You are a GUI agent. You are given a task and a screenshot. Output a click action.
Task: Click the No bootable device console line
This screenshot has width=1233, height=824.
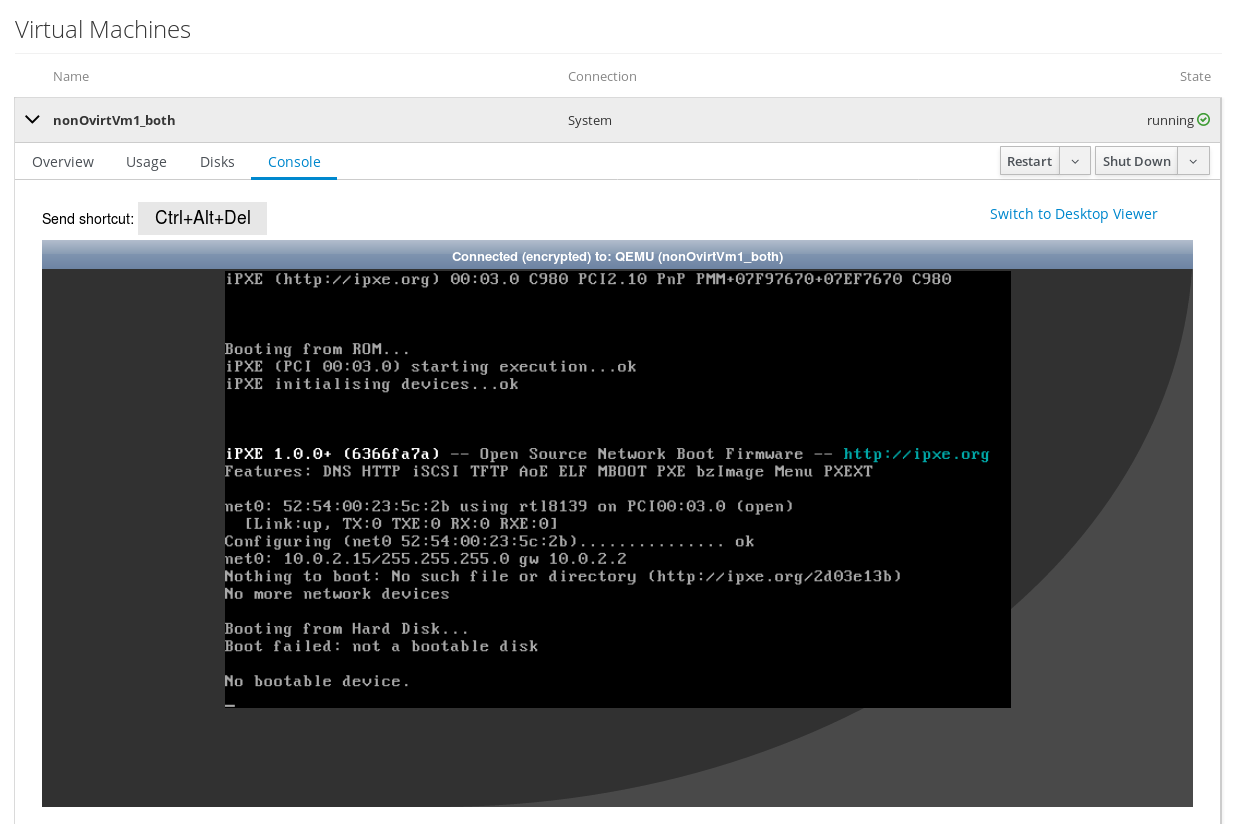(x=317, y=681)
